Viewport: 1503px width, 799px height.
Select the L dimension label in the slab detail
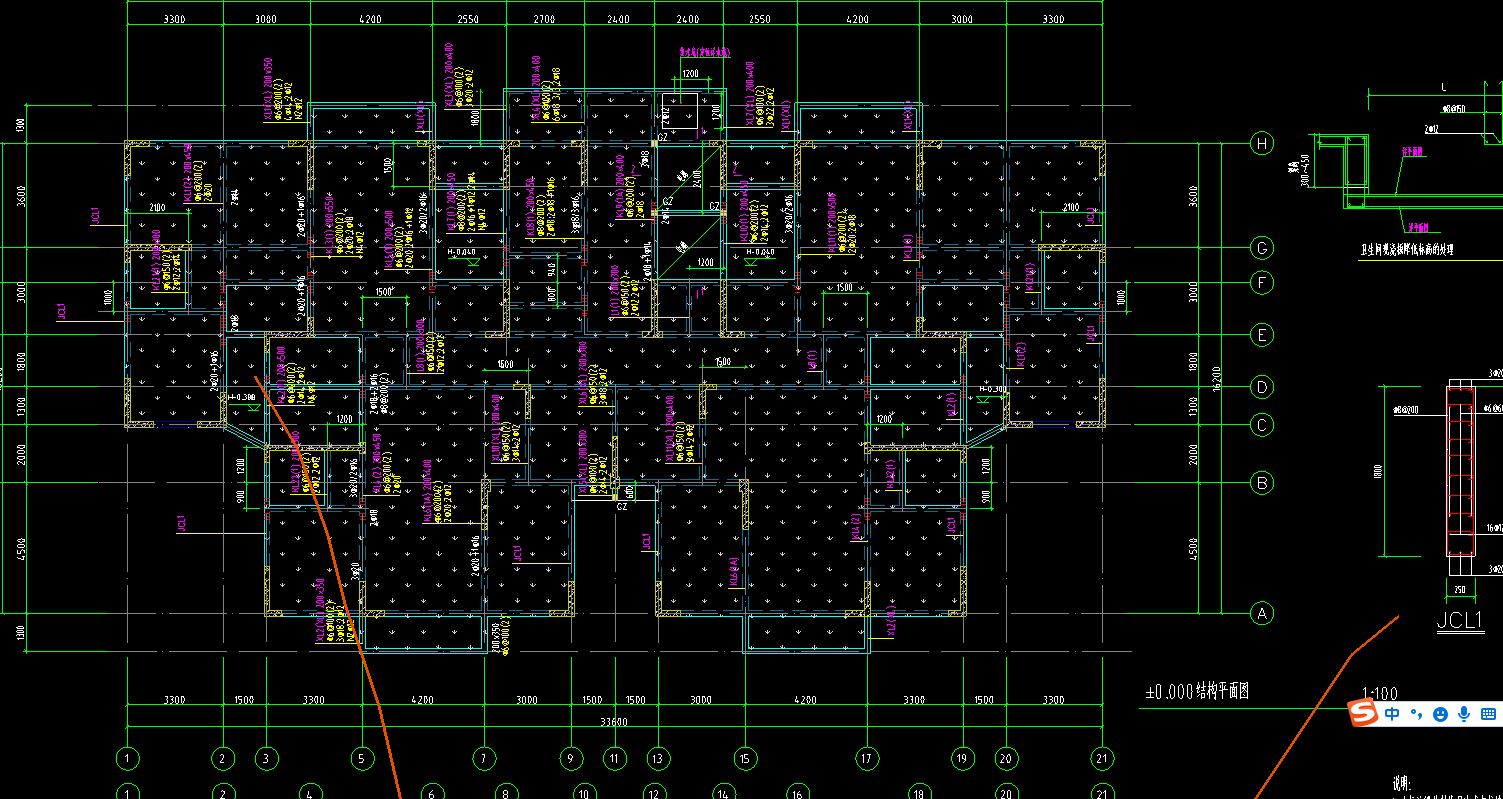coord(1443,88)
